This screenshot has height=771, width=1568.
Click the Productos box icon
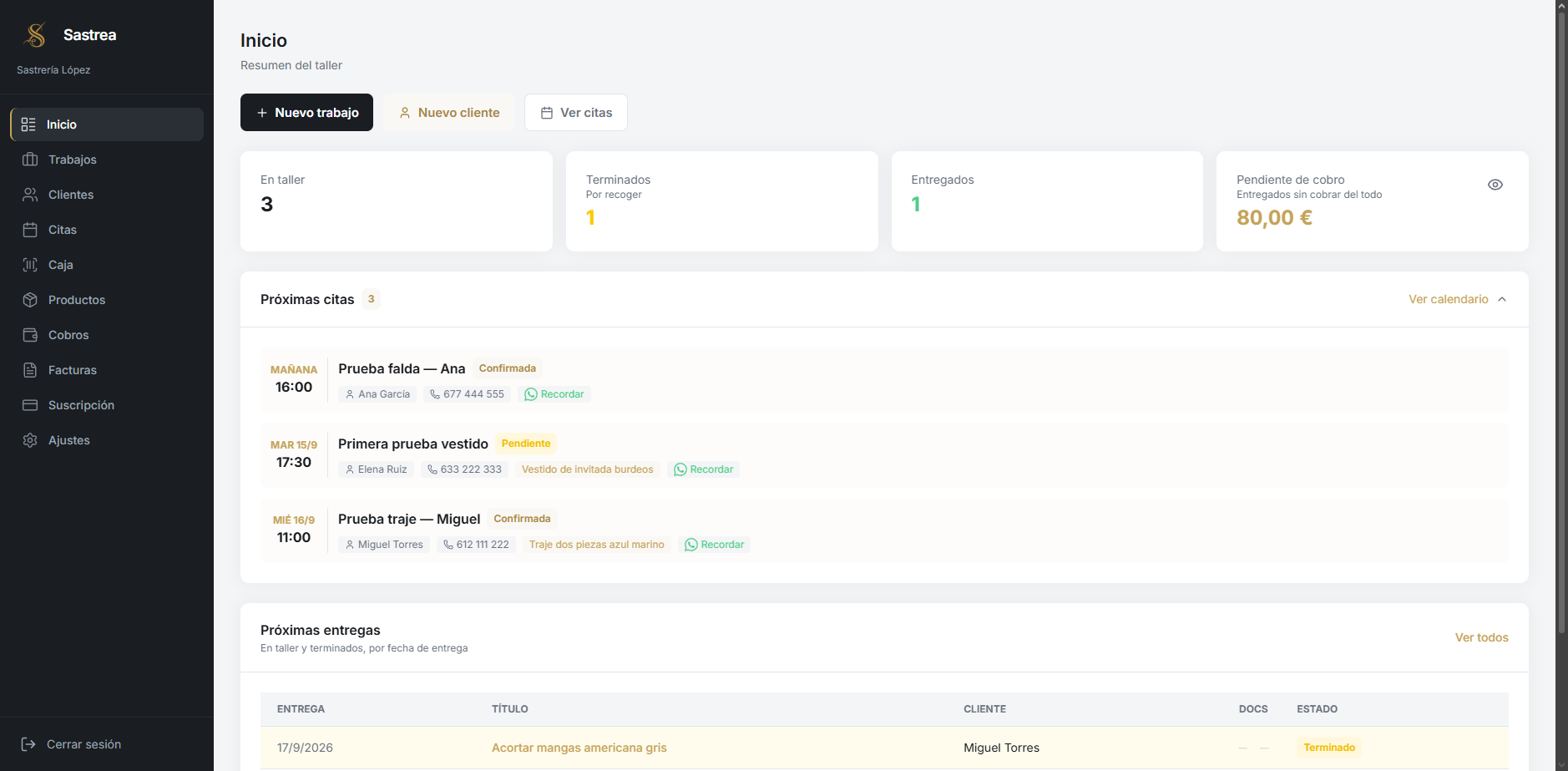[x=30, y=300]
